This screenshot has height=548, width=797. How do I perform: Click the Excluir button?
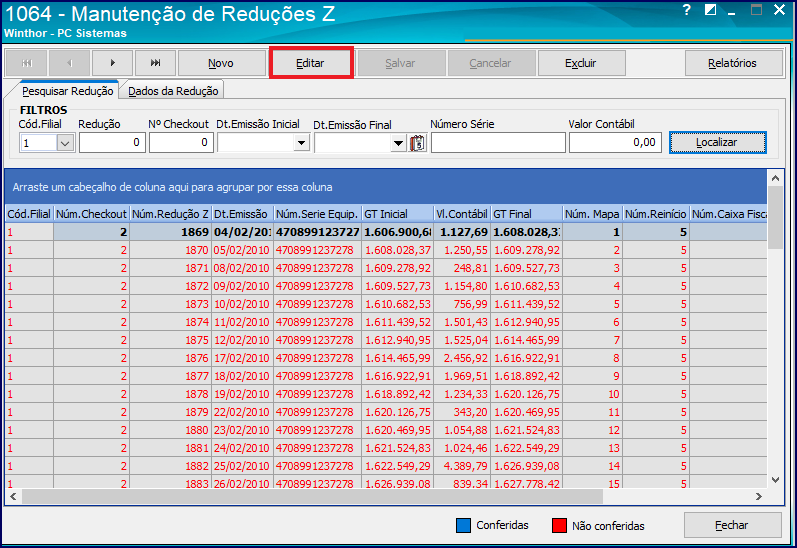[x=581, y=63]
